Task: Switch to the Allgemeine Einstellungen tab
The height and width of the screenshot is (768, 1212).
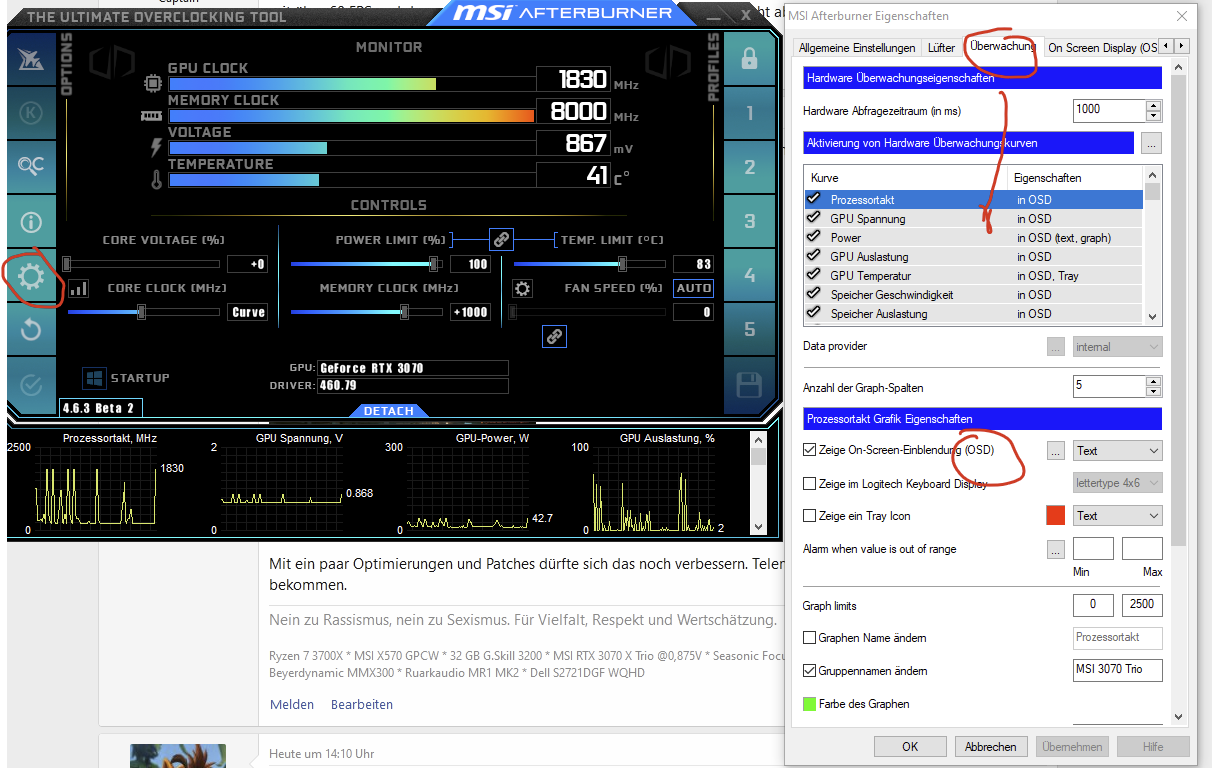Action: click(857, 47)
